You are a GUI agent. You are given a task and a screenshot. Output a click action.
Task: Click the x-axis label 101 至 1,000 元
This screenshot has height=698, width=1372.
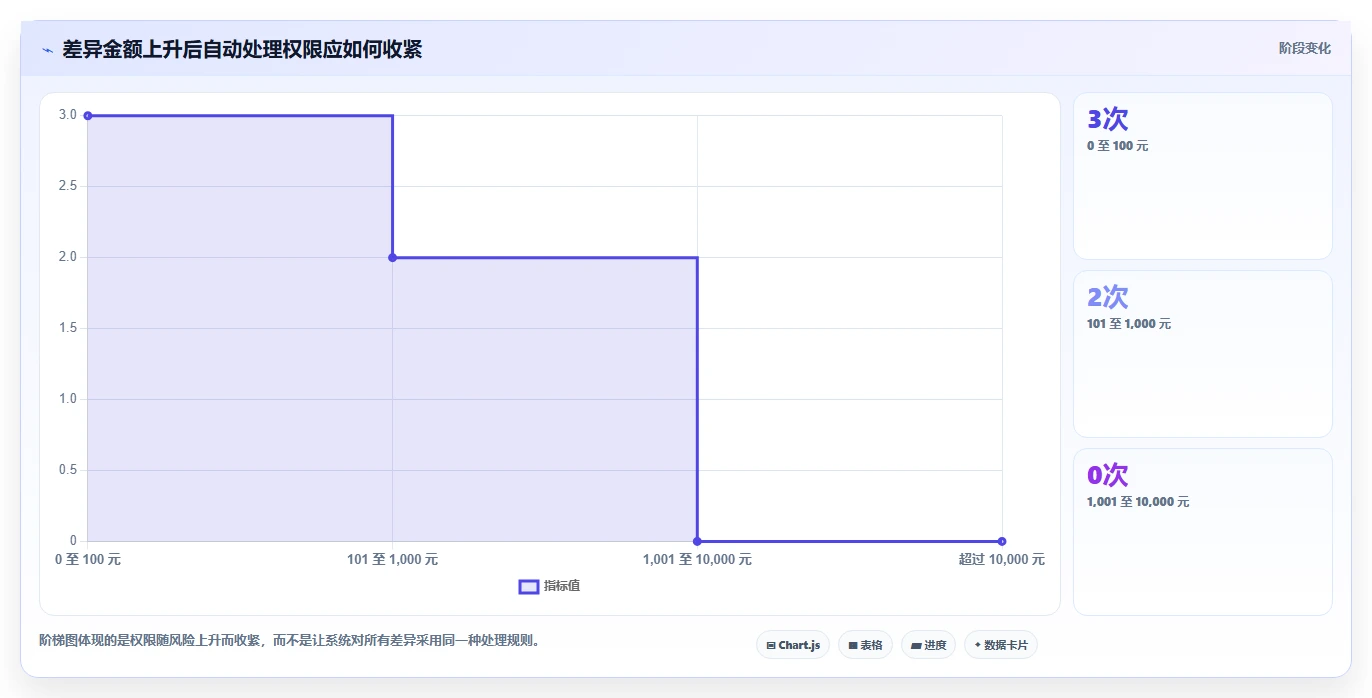click(x=392, y=560)
